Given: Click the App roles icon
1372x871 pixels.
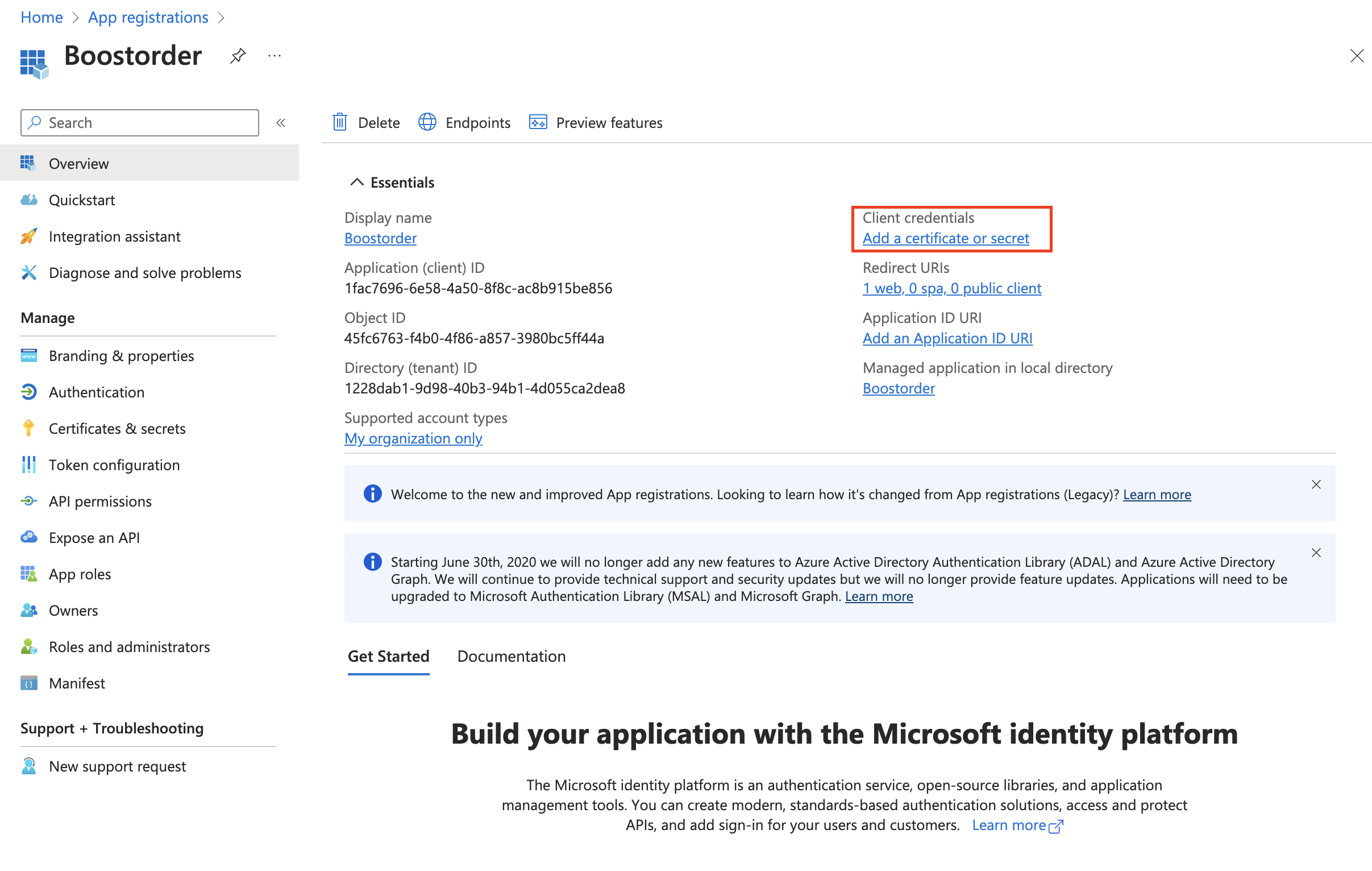Looking at the screenshot, I should [x=28, y=574].
